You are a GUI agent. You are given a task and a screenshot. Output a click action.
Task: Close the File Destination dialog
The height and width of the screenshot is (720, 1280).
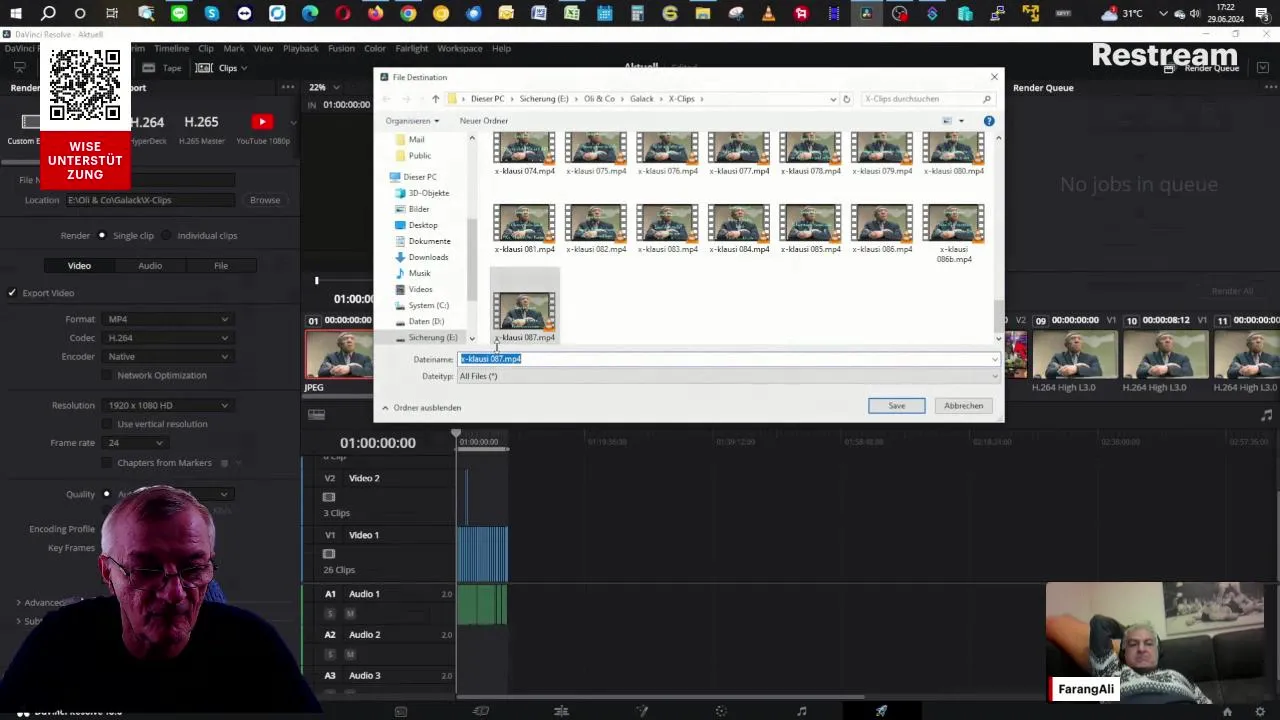pyautogui.click(x=993, y=77)
